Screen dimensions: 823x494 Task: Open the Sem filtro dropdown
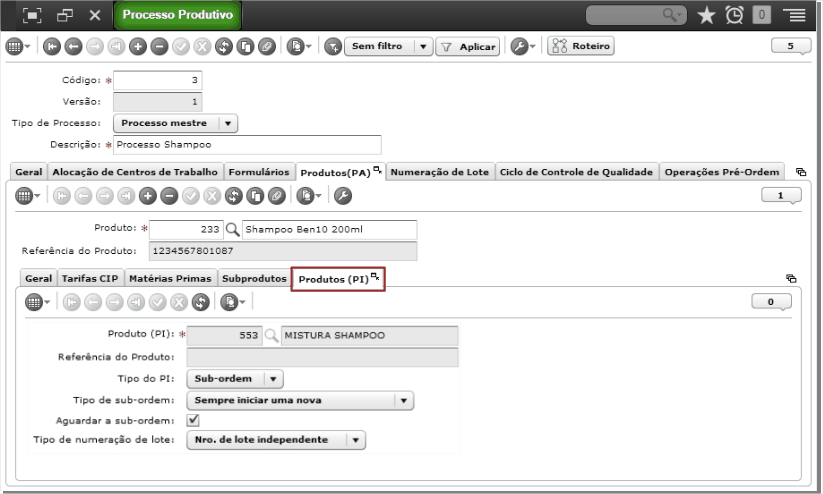click(x=388, y=46)
